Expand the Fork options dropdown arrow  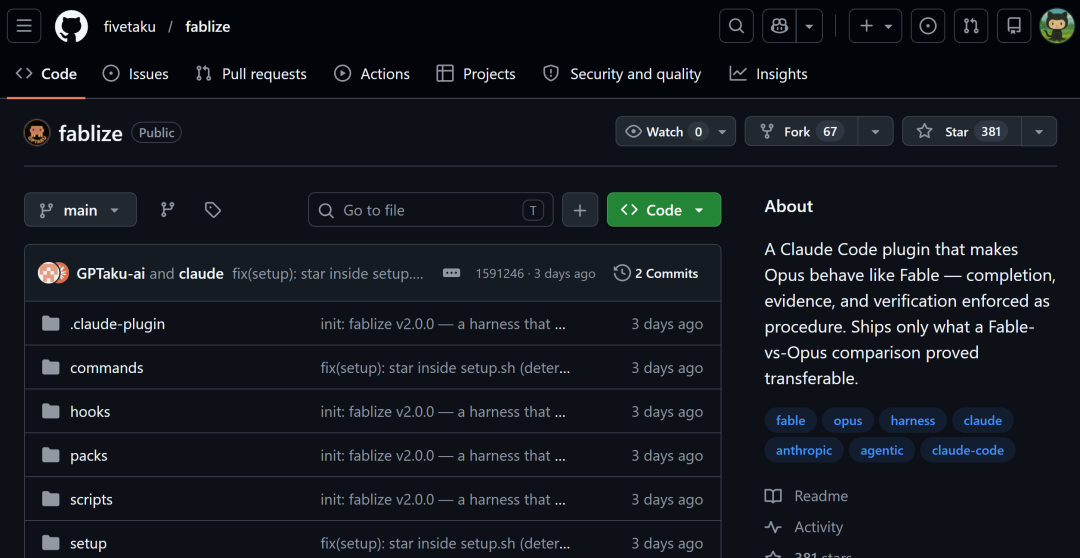click(x=875, y=132)
